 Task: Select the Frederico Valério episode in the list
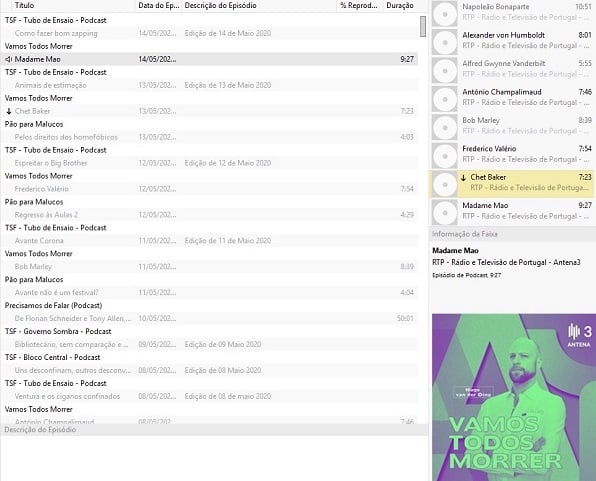pos(209,189)
